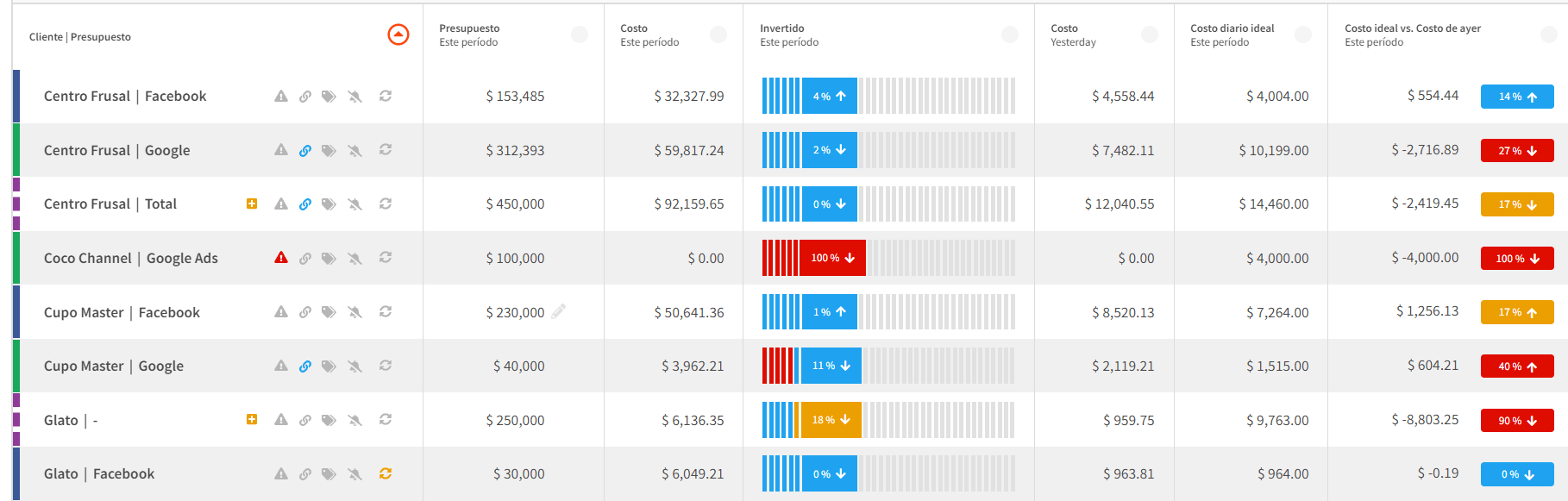Toggle muted bell for Centro Frusal Facebook
1568x501 pixels.
[x=354, y=97]
